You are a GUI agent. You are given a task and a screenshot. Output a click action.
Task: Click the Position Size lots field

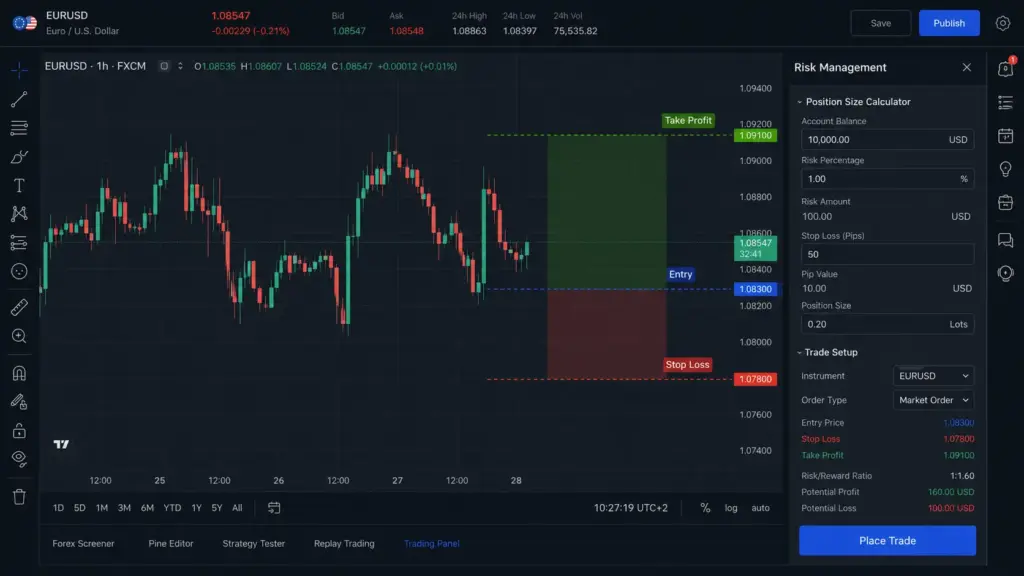coord(888,324)
